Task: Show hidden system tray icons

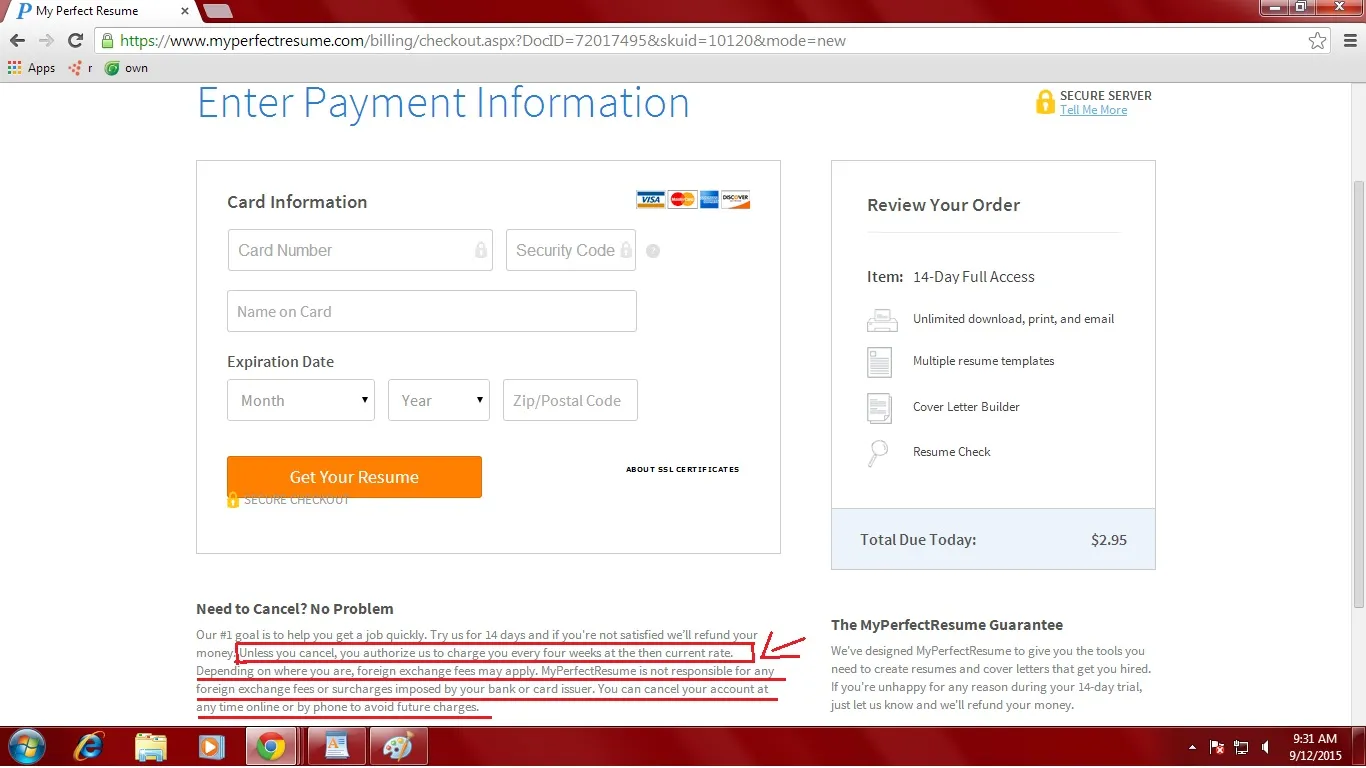Action: point(1193,747)
